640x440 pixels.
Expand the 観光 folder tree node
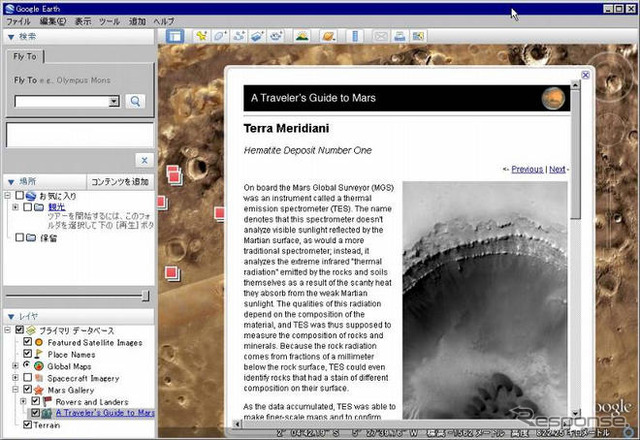(x=15, y=207)
